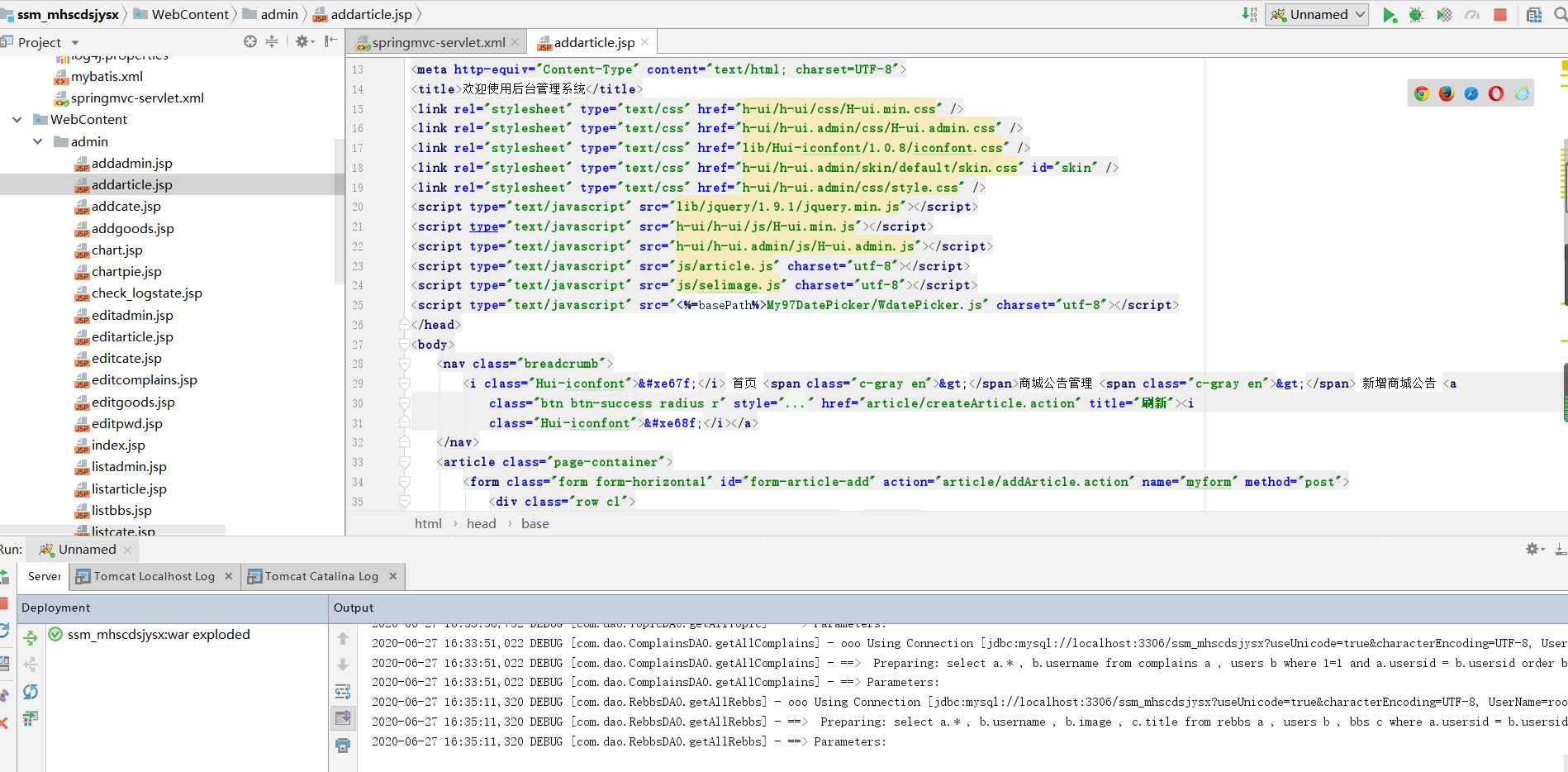The height and width of the screenshot is (772, 1568).
Task: Open Run panel gear settings
Action: tap(1534, 549)
